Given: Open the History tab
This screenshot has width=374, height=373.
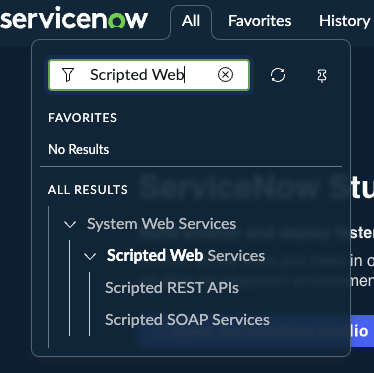Looking at the screenshot, I should coord(345,21).
